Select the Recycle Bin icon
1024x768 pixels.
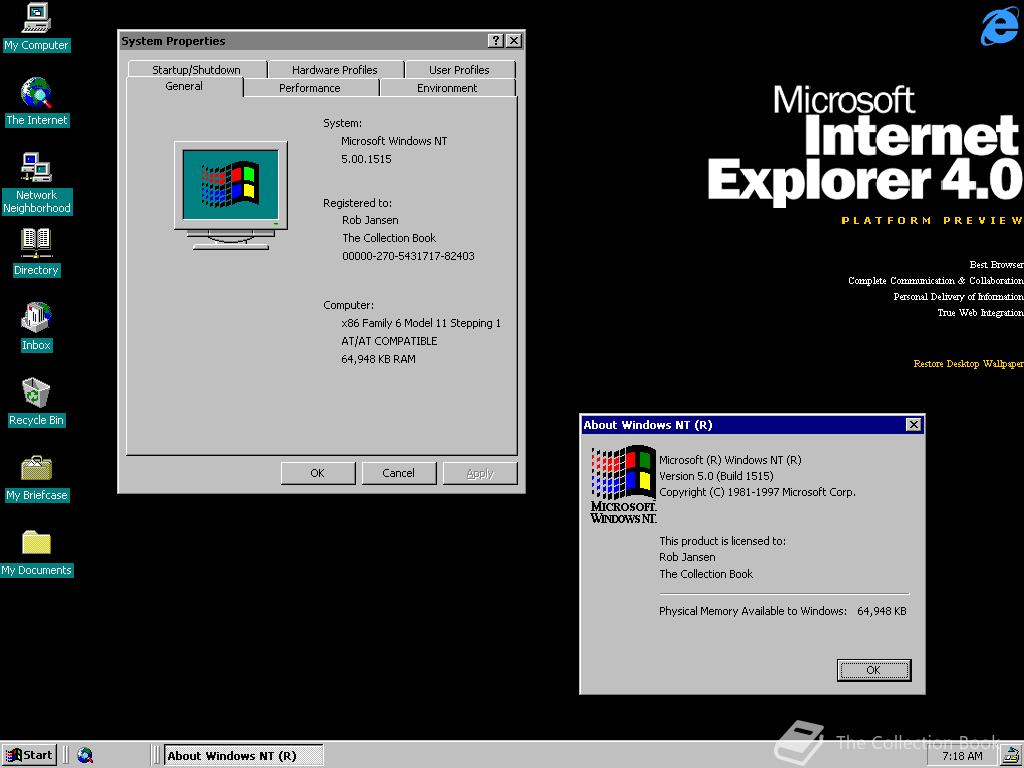coord(36,402)
